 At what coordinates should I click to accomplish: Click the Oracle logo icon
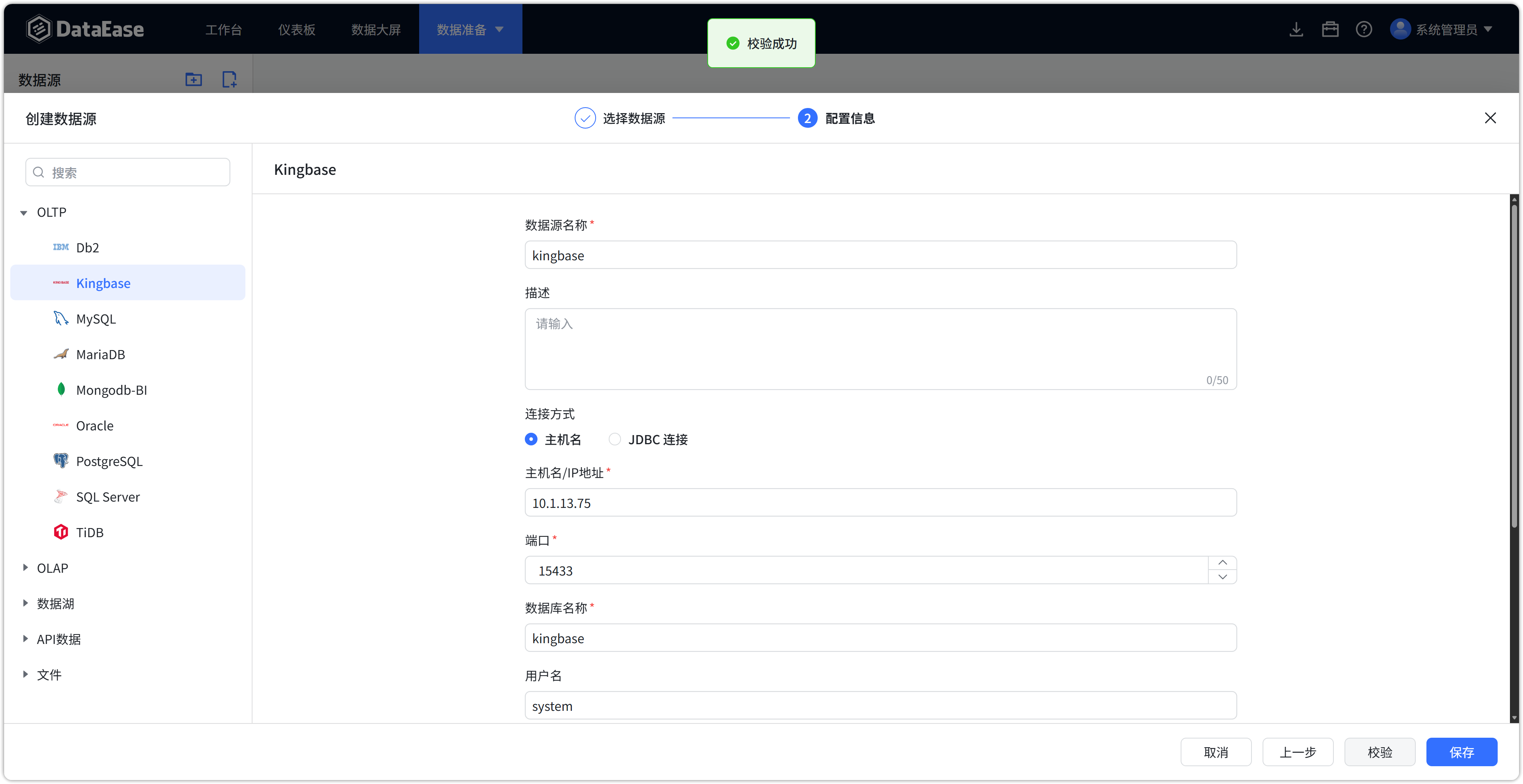pos(61,425)
